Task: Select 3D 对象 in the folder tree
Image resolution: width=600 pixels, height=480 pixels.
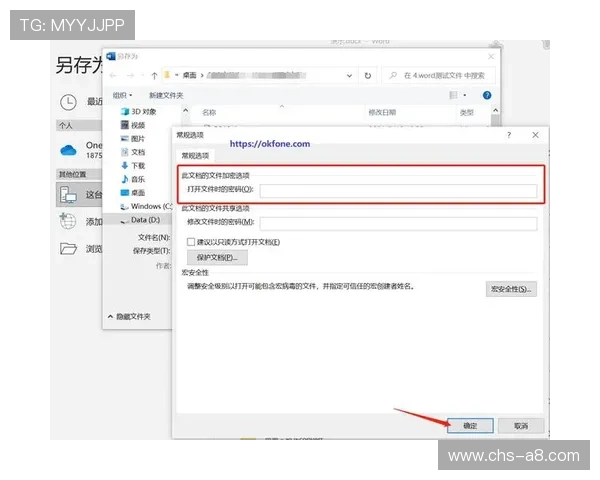Action: (x=139, y=111)
